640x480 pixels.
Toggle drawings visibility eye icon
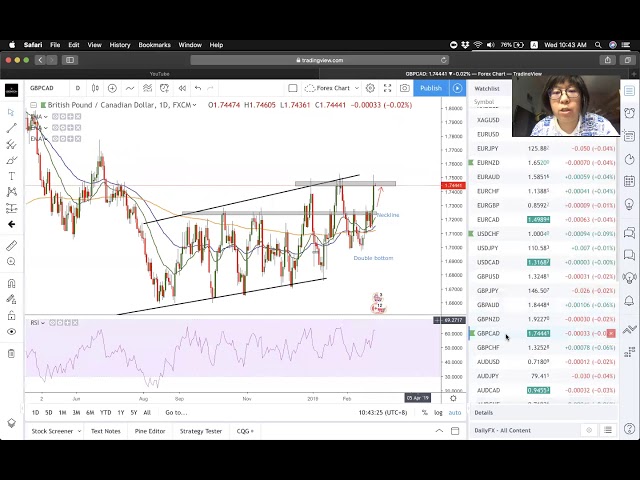point(11,331)
